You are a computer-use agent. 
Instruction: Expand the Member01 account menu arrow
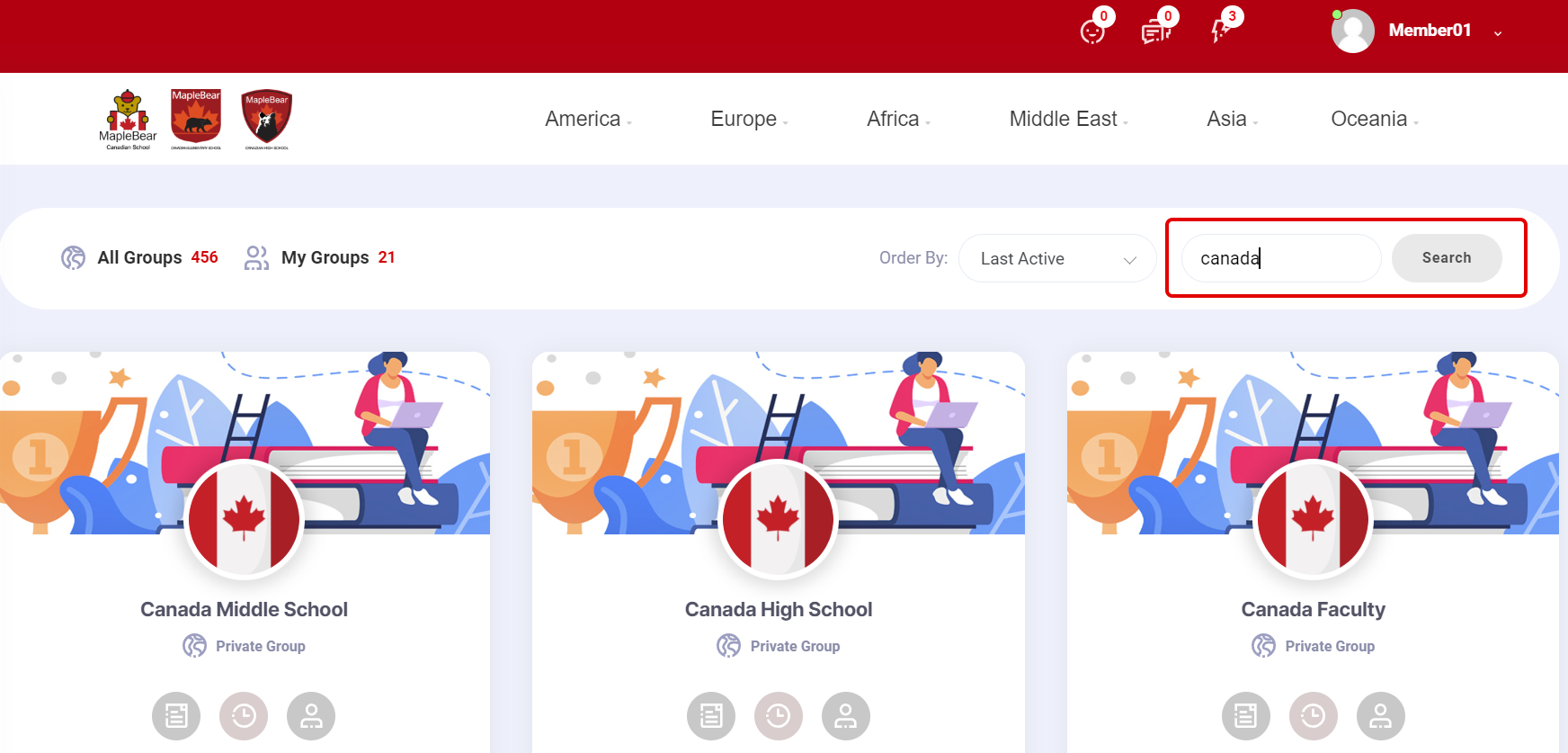pyautogui.click(x=1498, y=33)
